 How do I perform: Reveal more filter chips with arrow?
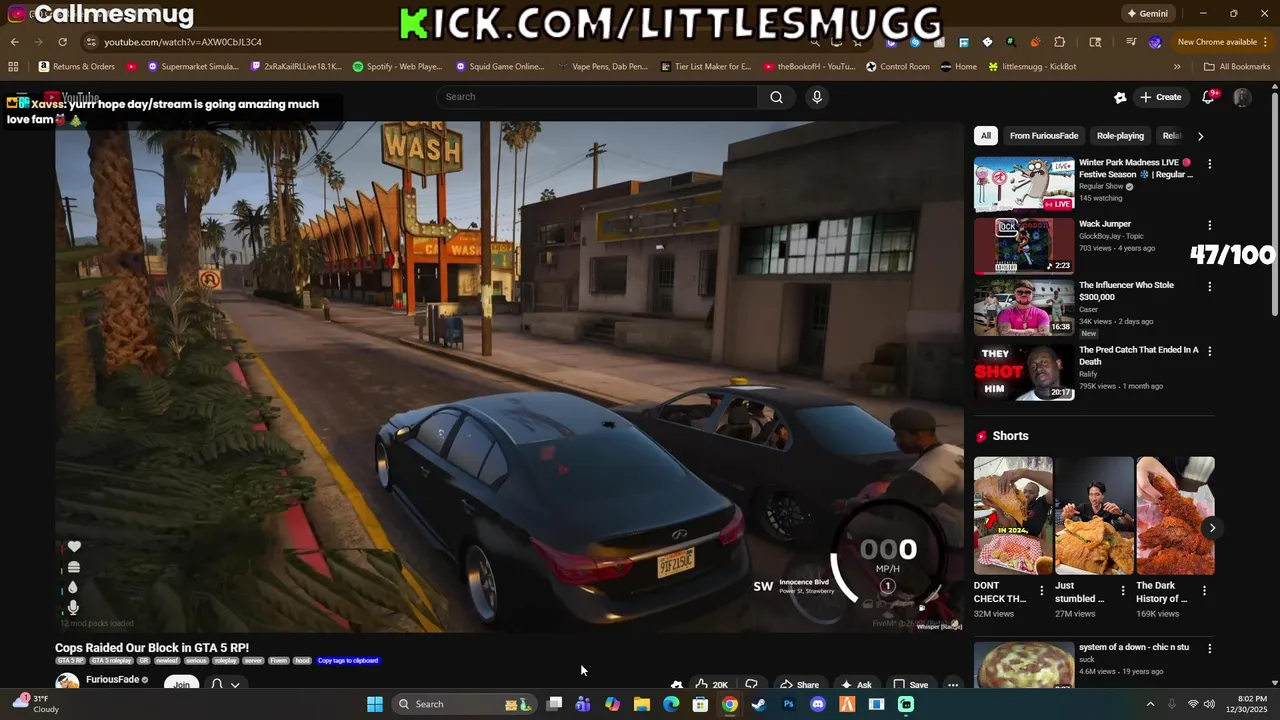(1200, 136)
